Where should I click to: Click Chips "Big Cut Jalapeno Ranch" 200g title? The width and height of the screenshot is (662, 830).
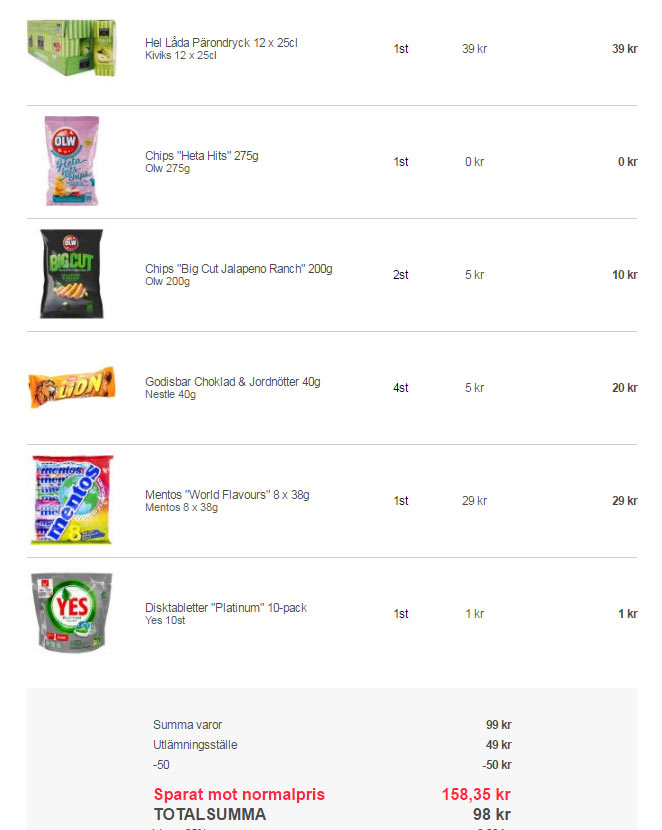coord(239,269)
